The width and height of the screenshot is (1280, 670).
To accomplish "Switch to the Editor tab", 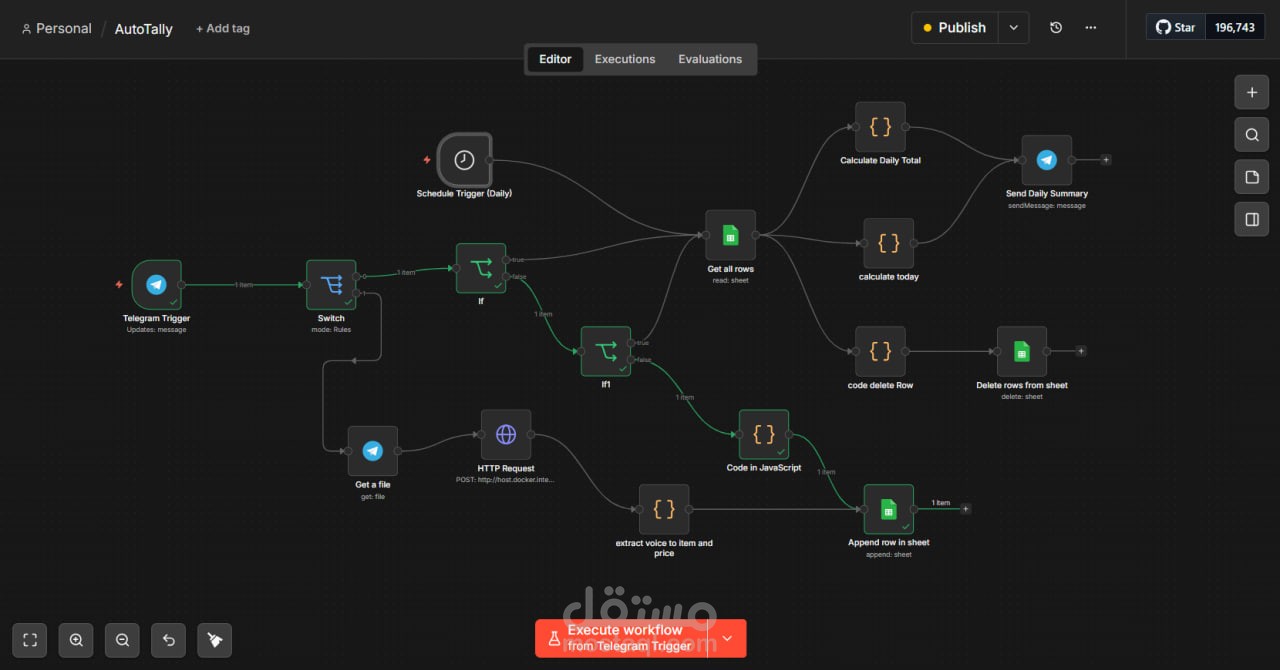I will click(555, 59).
